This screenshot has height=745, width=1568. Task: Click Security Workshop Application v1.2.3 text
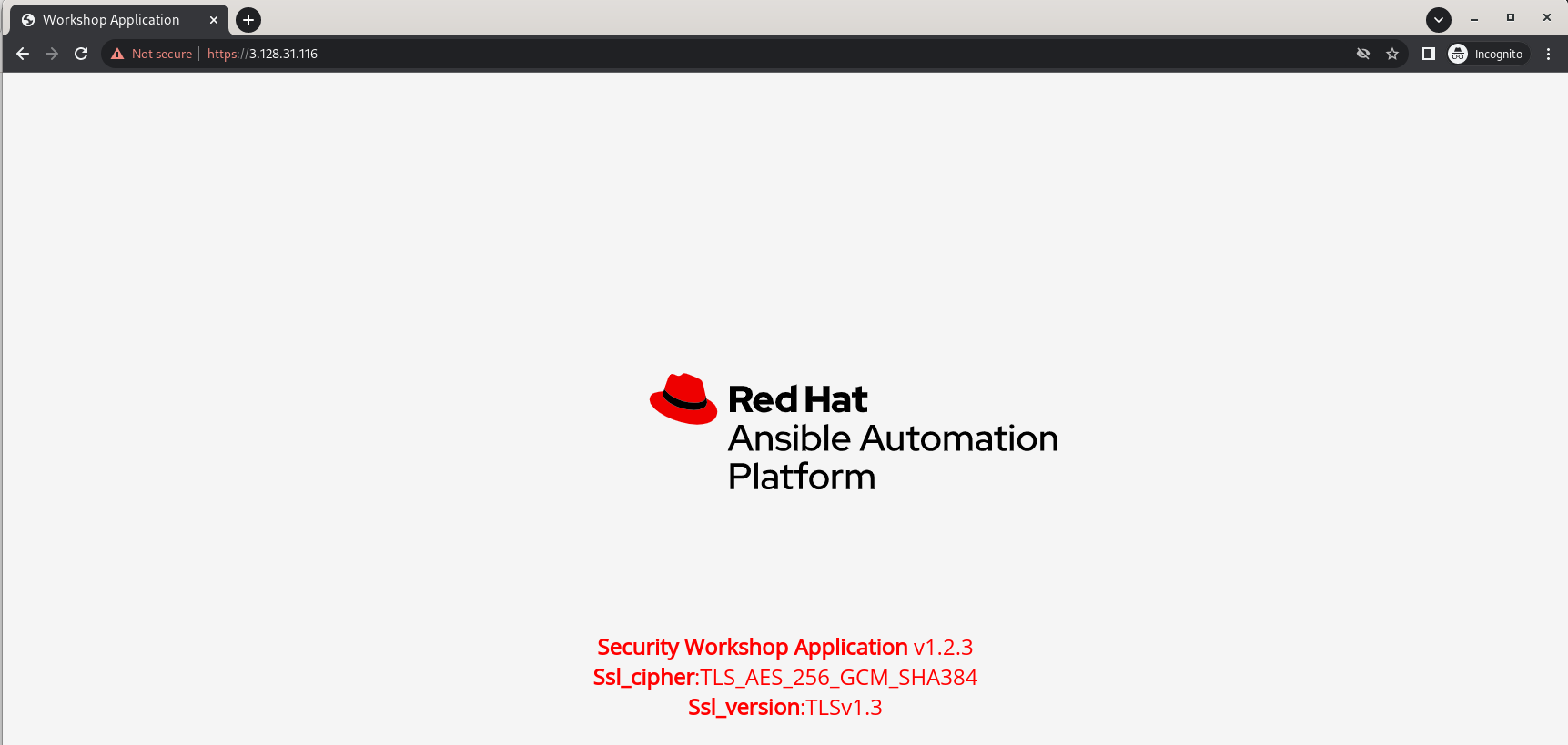tap(784, 647)
